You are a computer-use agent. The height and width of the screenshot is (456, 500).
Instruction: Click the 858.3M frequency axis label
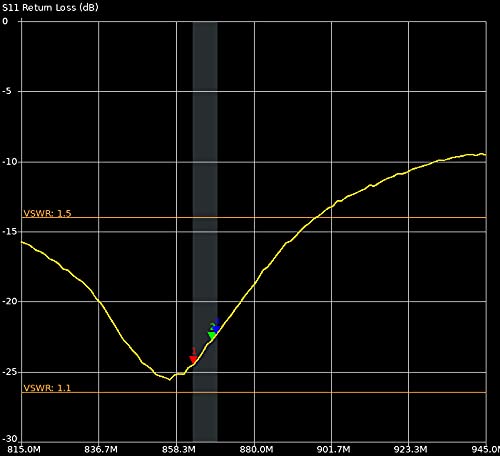[179, 449]
